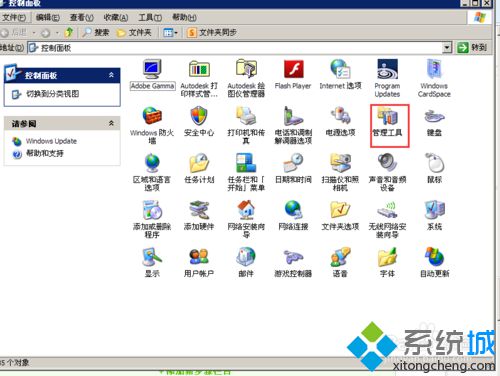The width and height of the screenshot is (500, 376).
Task: Open 字体 folder icon
Action: click(387, 262)
